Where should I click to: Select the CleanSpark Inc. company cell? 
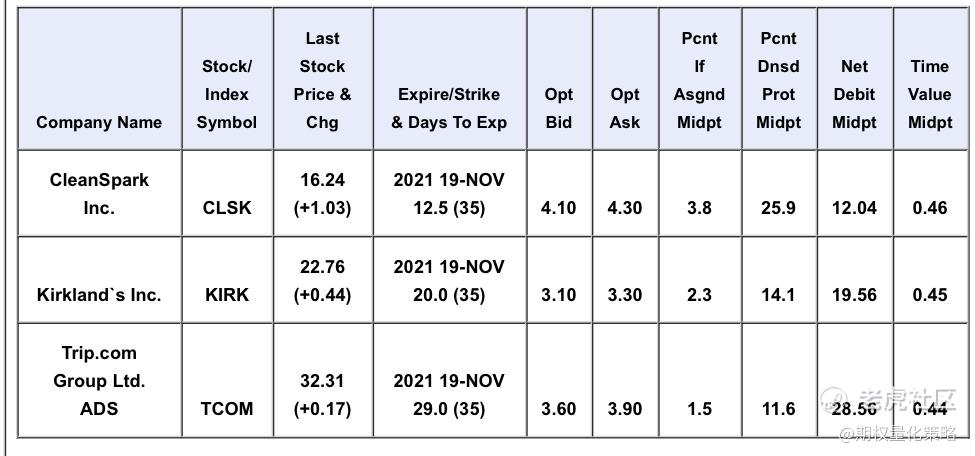pyautogui.click(x=99, y=193)
